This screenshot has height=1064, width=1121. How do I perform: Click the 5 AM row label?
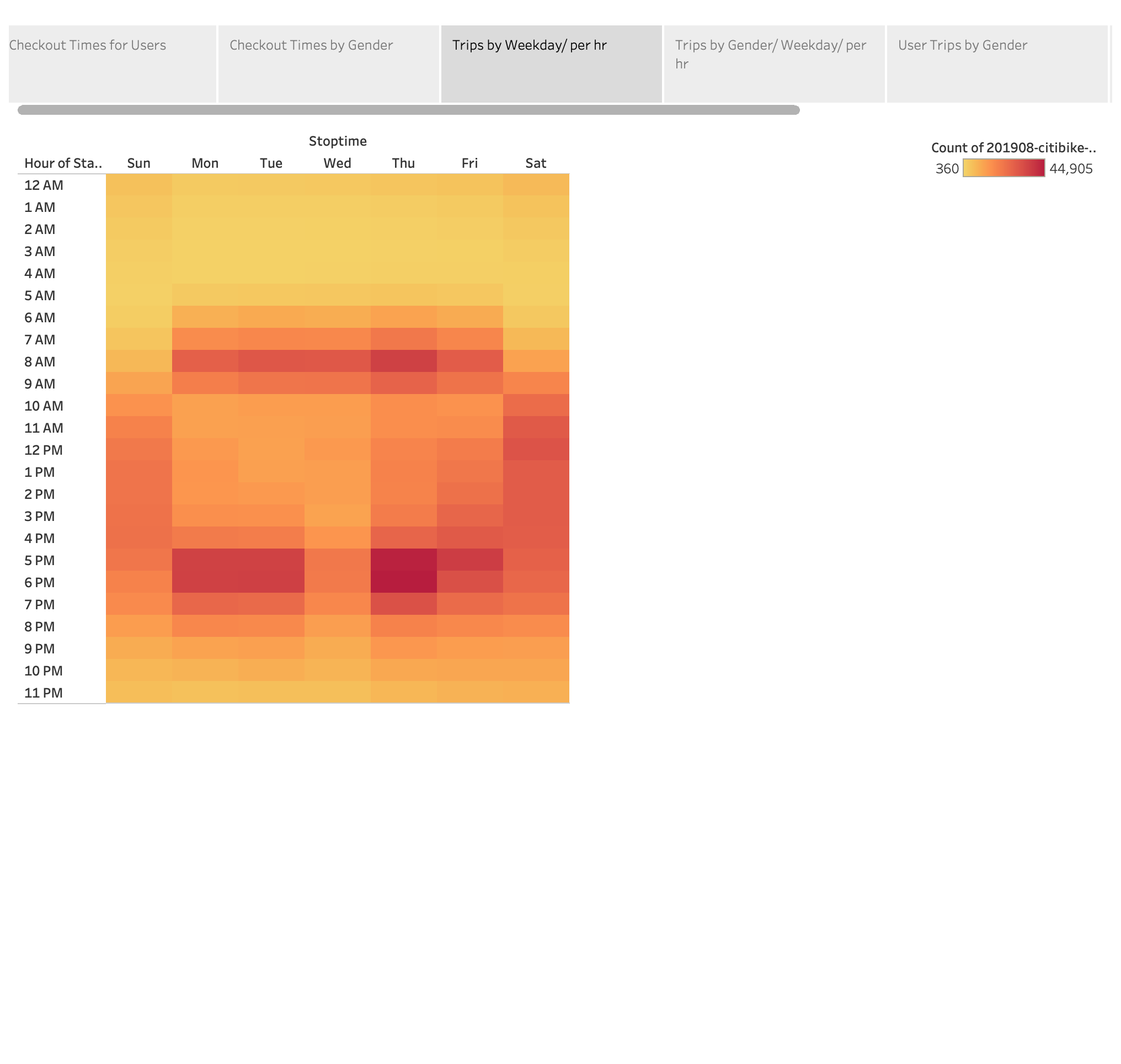[x=40, y=295]
